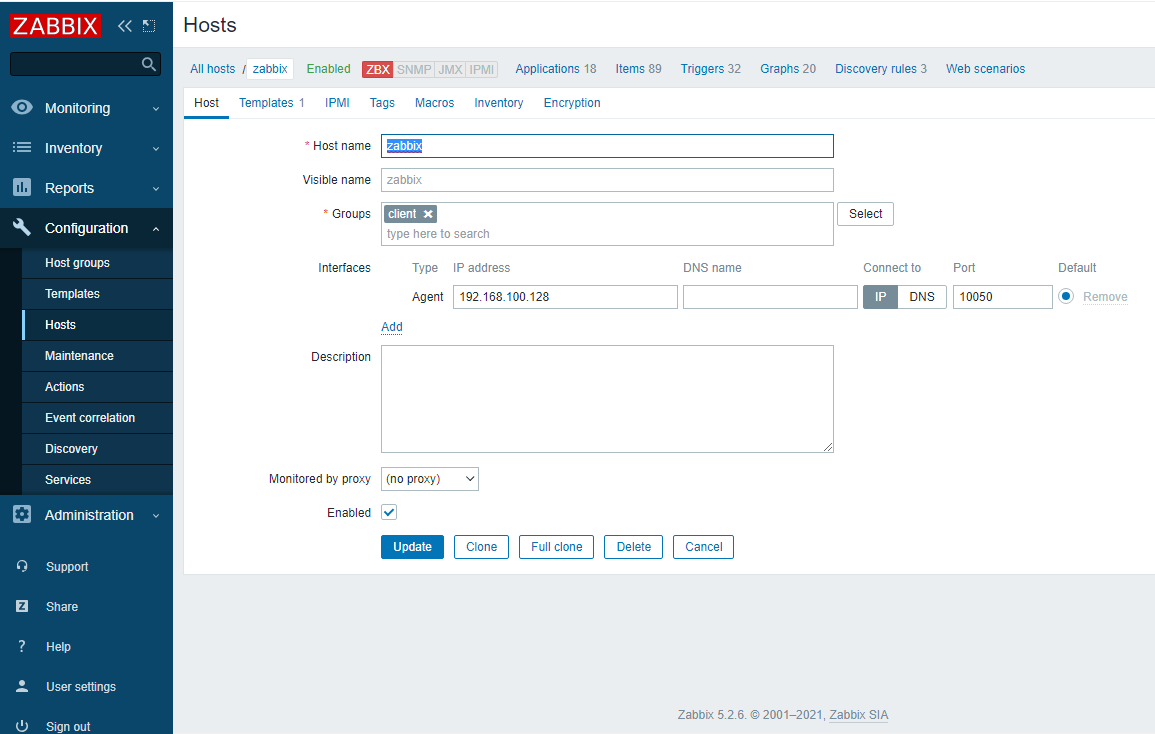The image size is (1155, 734).
Task: Set Connect to DNS
Action: click(921, 297)
